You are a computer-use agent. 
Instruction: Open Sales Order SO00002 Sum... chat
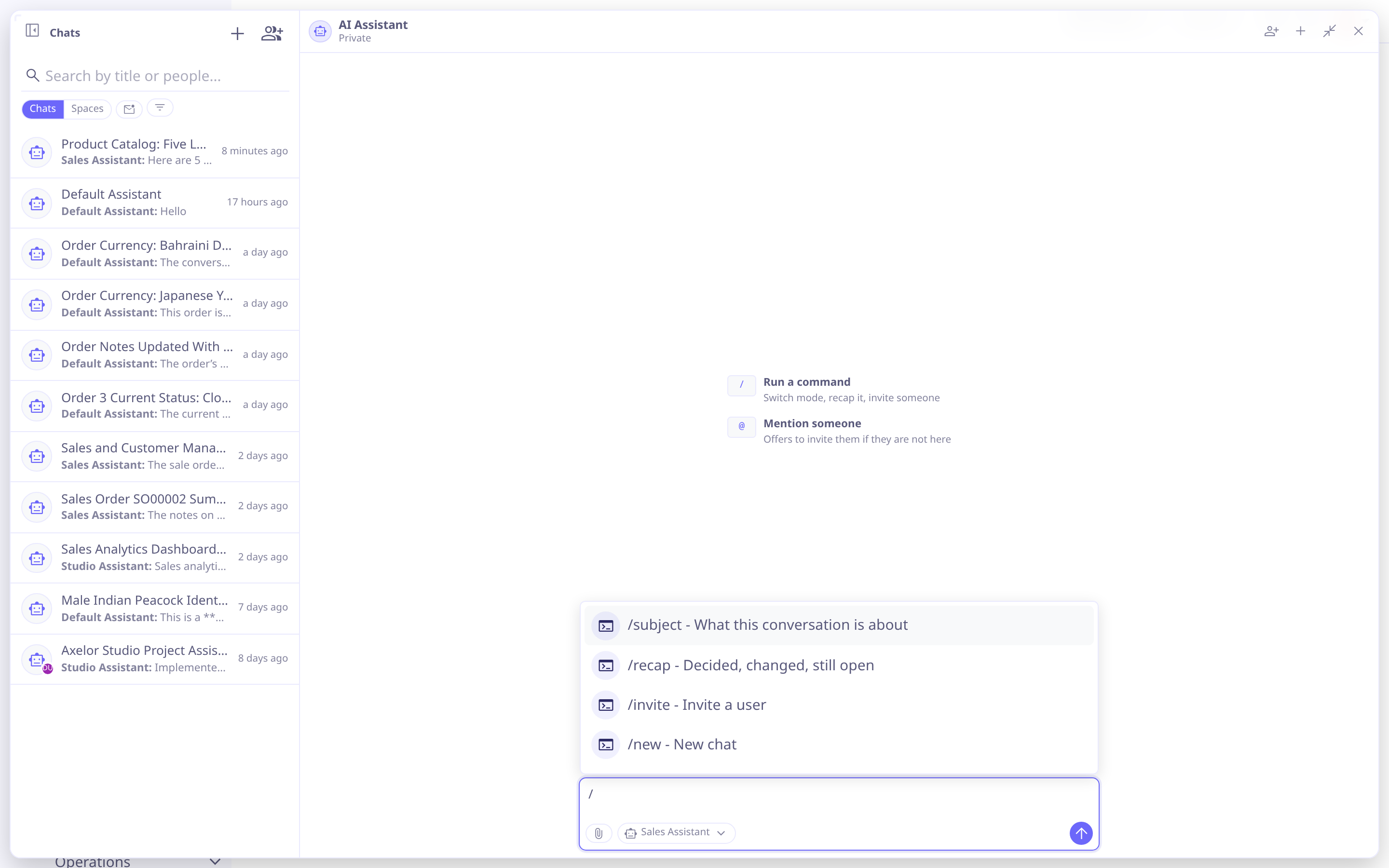(154, 507)
